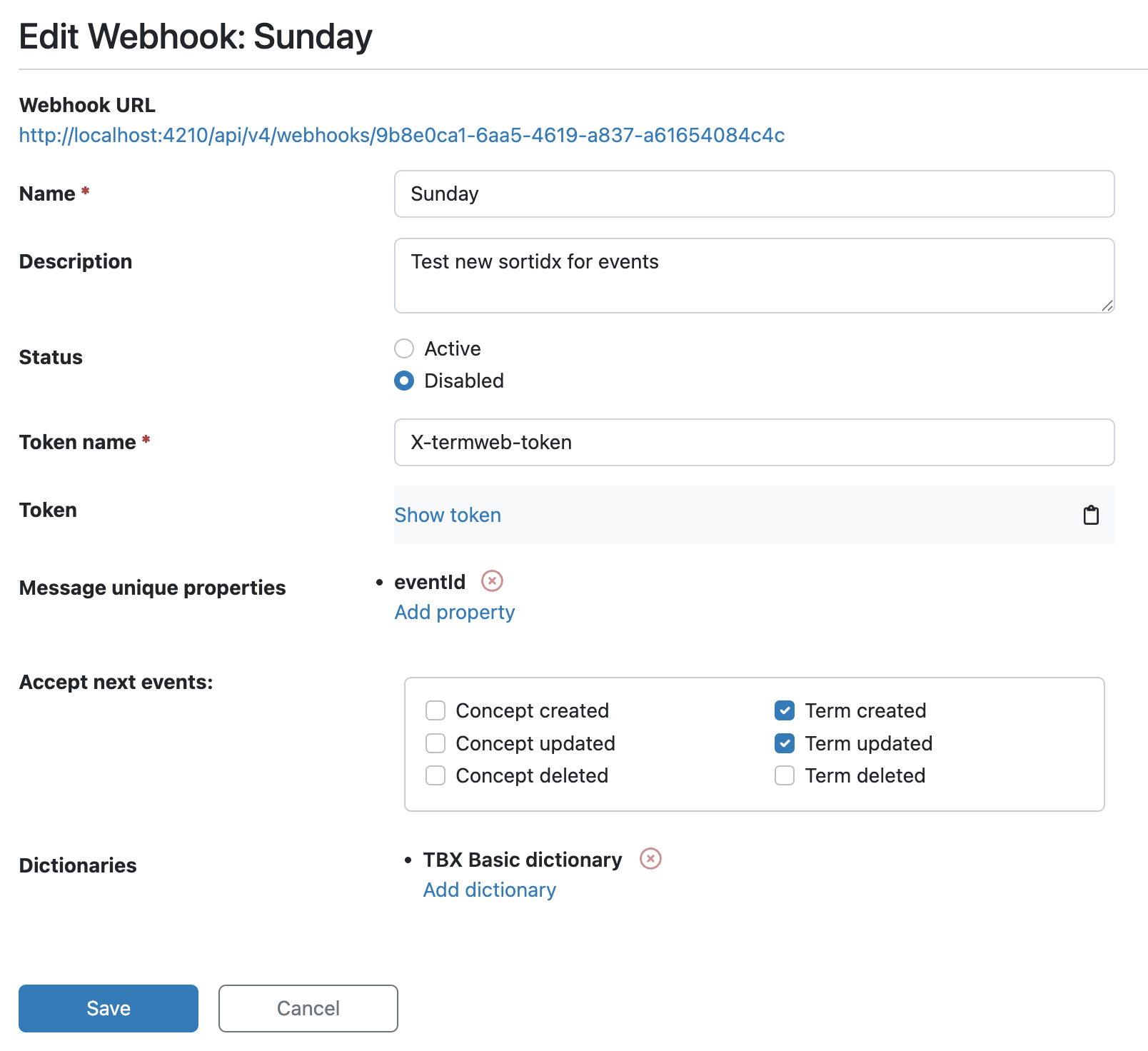Select the Active status radio button
Screen dimensions: 1148x1051
404,348
